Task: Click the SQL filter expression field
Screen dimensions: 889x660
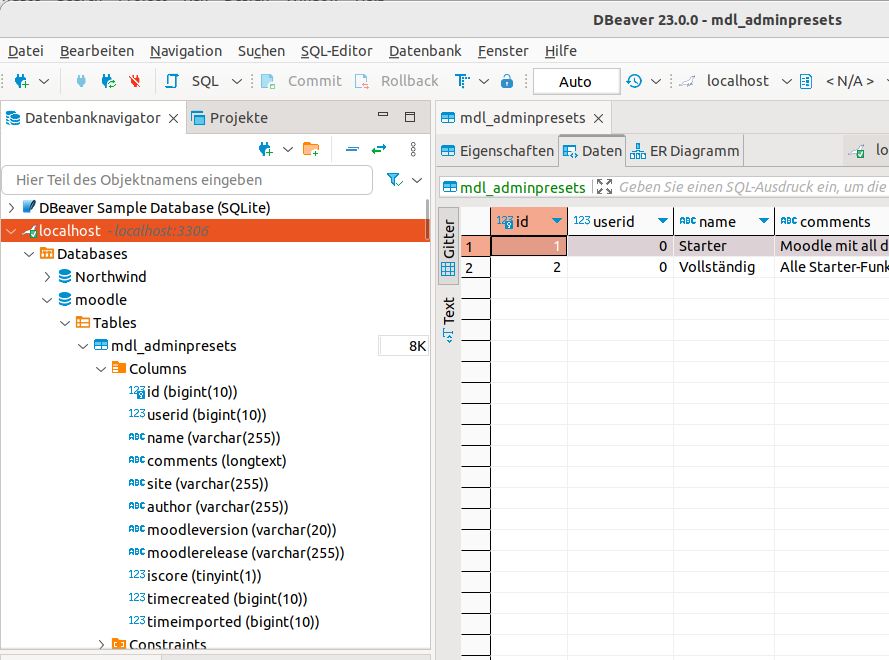Action: (x=752, y=187)
